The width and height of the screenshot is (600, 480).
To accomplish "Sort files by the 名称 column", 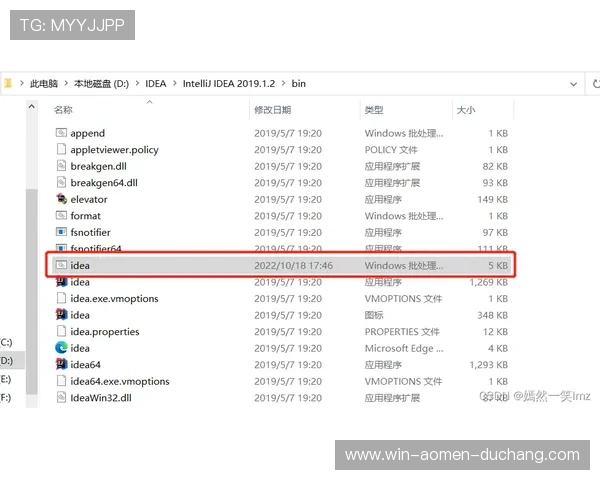I will 63,110.
